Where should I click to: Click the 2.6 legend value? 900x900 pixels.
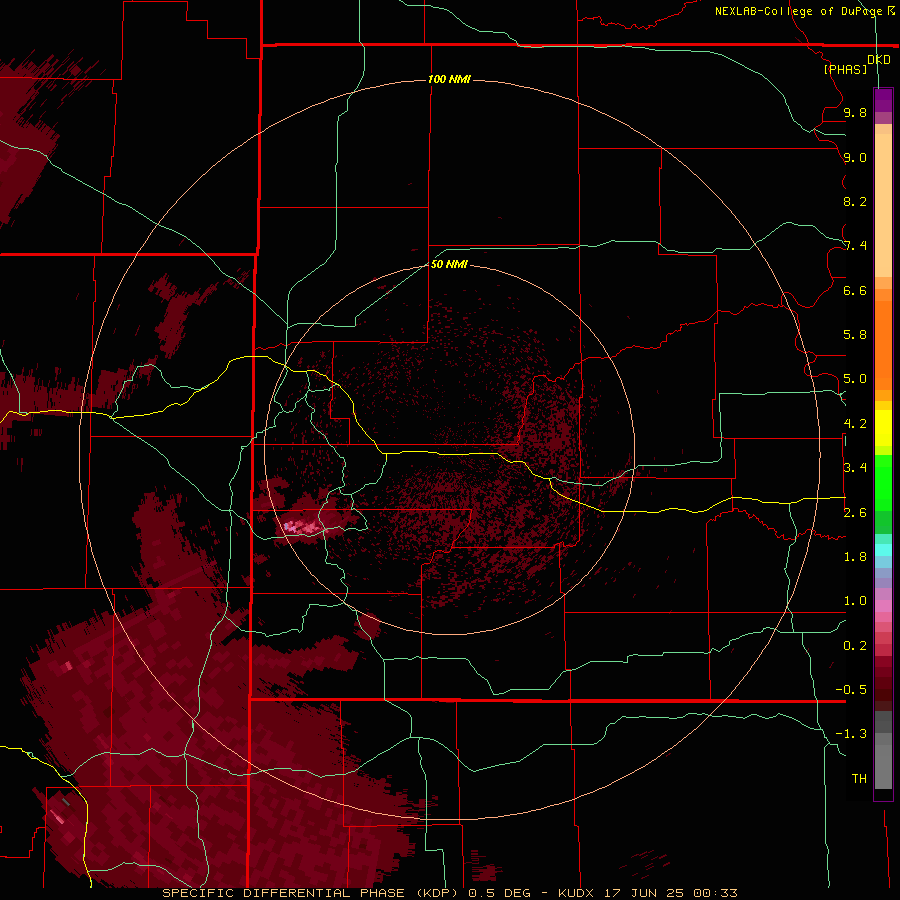click(x=855, y=512)
